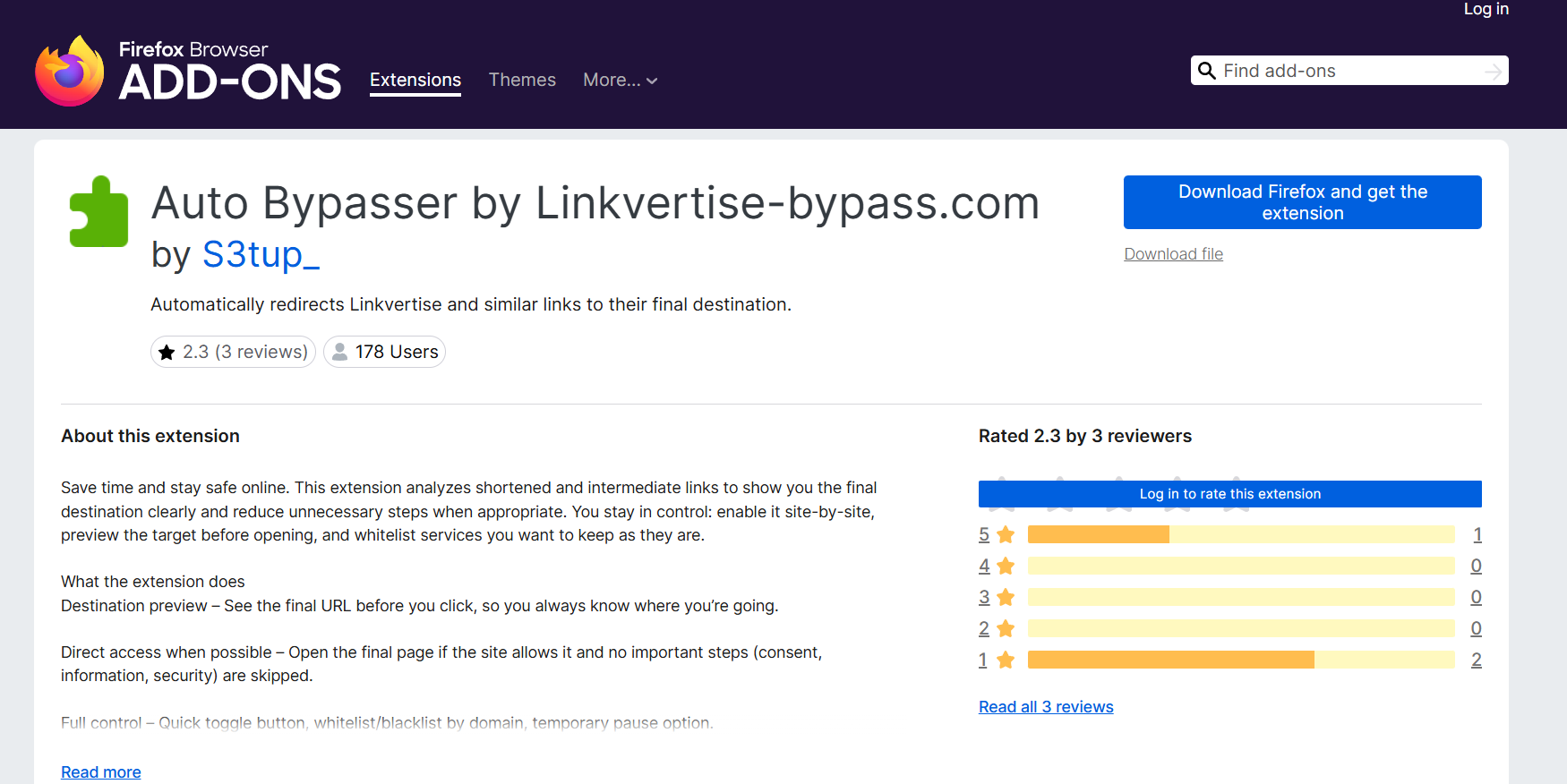The height and width of the screenshot is (784, 1567).
Task: Click the star icon in the rating badge
Action: click(x=167, y=353)
